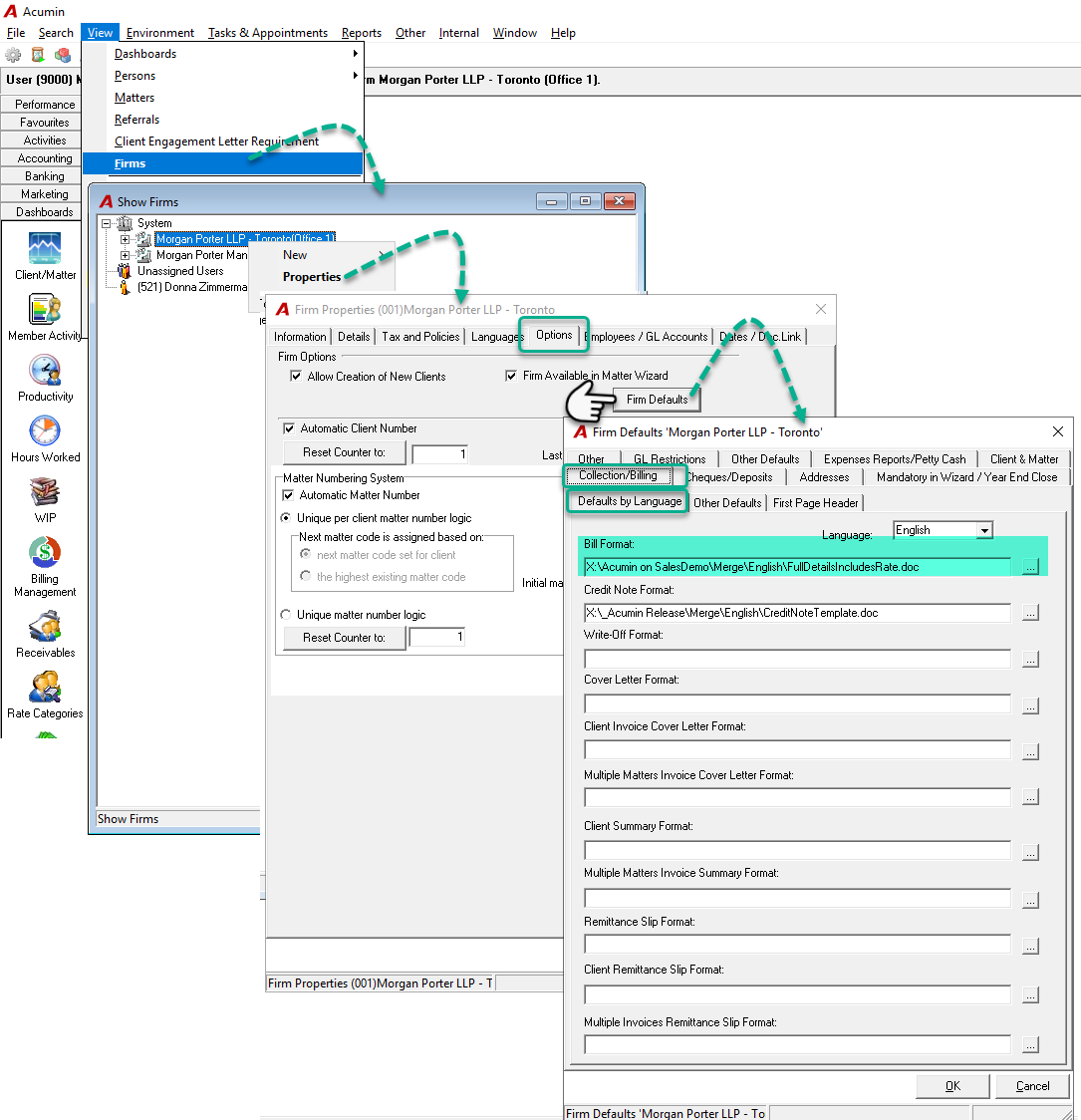Collapse the System tree node
Screen dimensions: 1081x1120
tap(107, 223)
